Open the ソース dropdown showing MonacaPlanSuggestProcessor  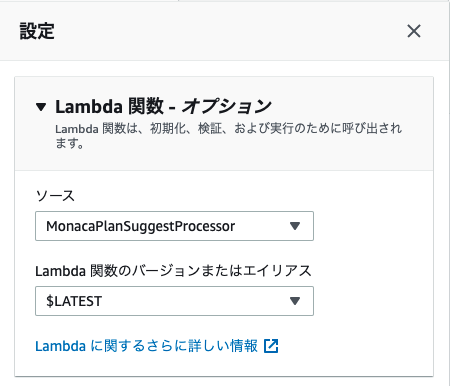tap(174, 226)
